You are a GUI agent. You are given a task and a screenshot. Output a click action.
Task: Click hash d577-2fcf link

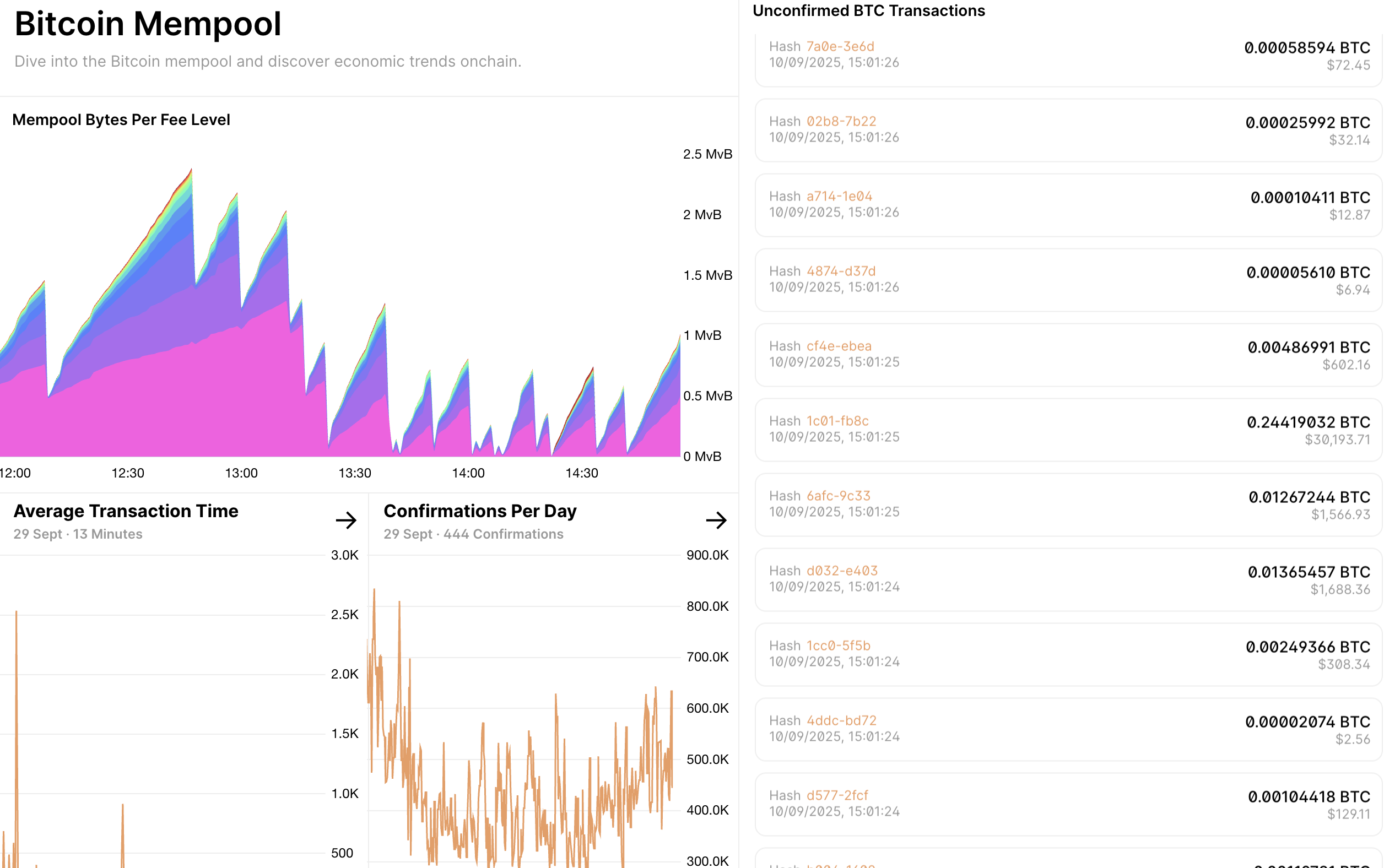tap(837, 796)
